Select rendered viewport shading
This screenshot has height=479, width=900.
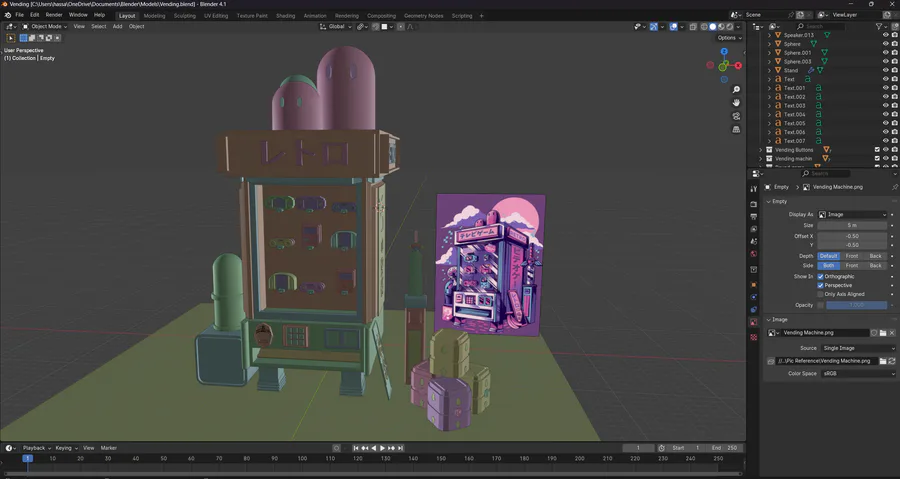730,26
